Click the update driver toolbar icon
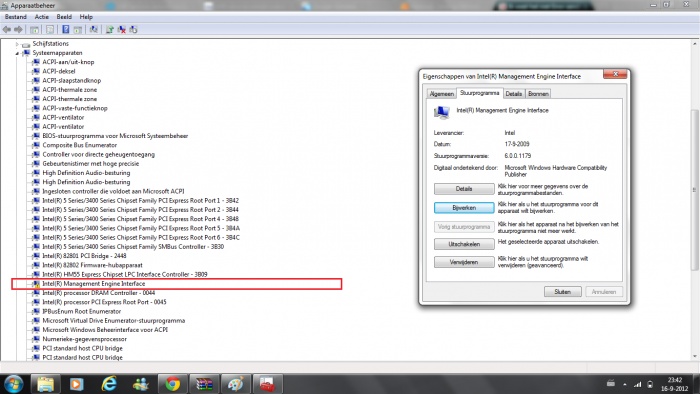Screen dimensions: 700x394 click(x=109, y=29)
